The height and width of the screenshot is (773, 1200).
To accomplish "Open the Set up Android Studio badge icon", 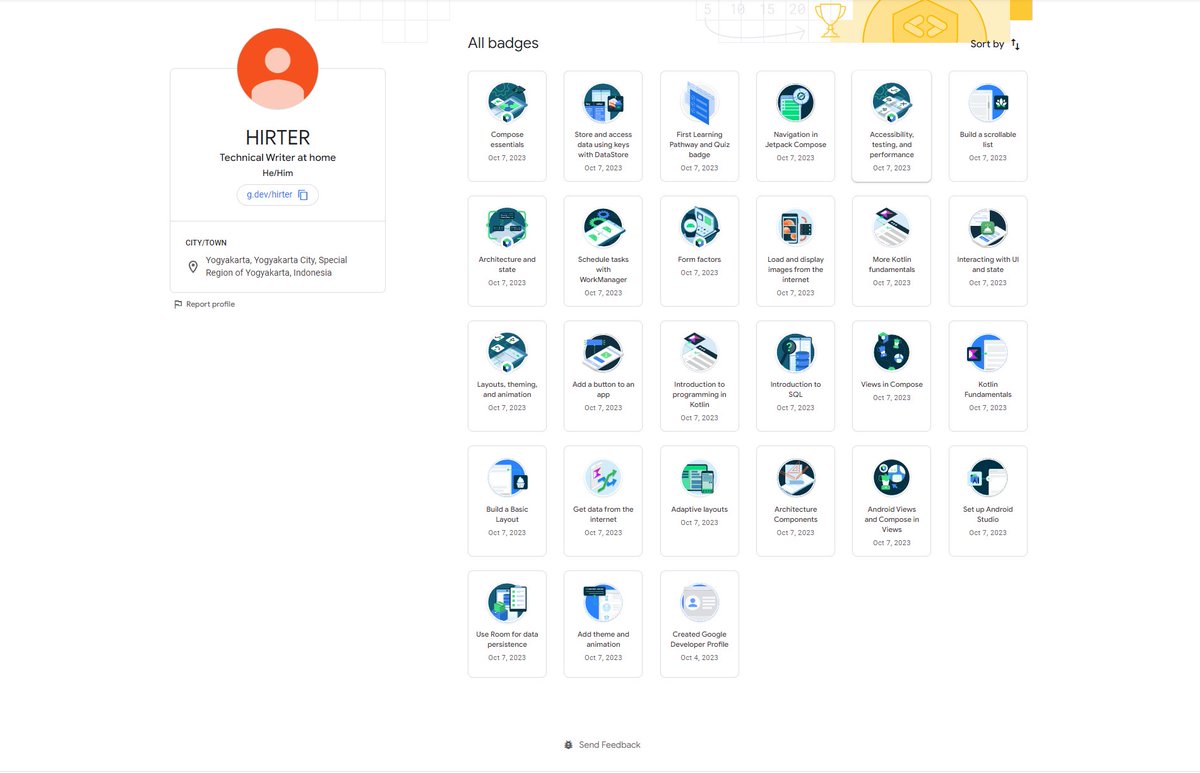I will point(988,478).
